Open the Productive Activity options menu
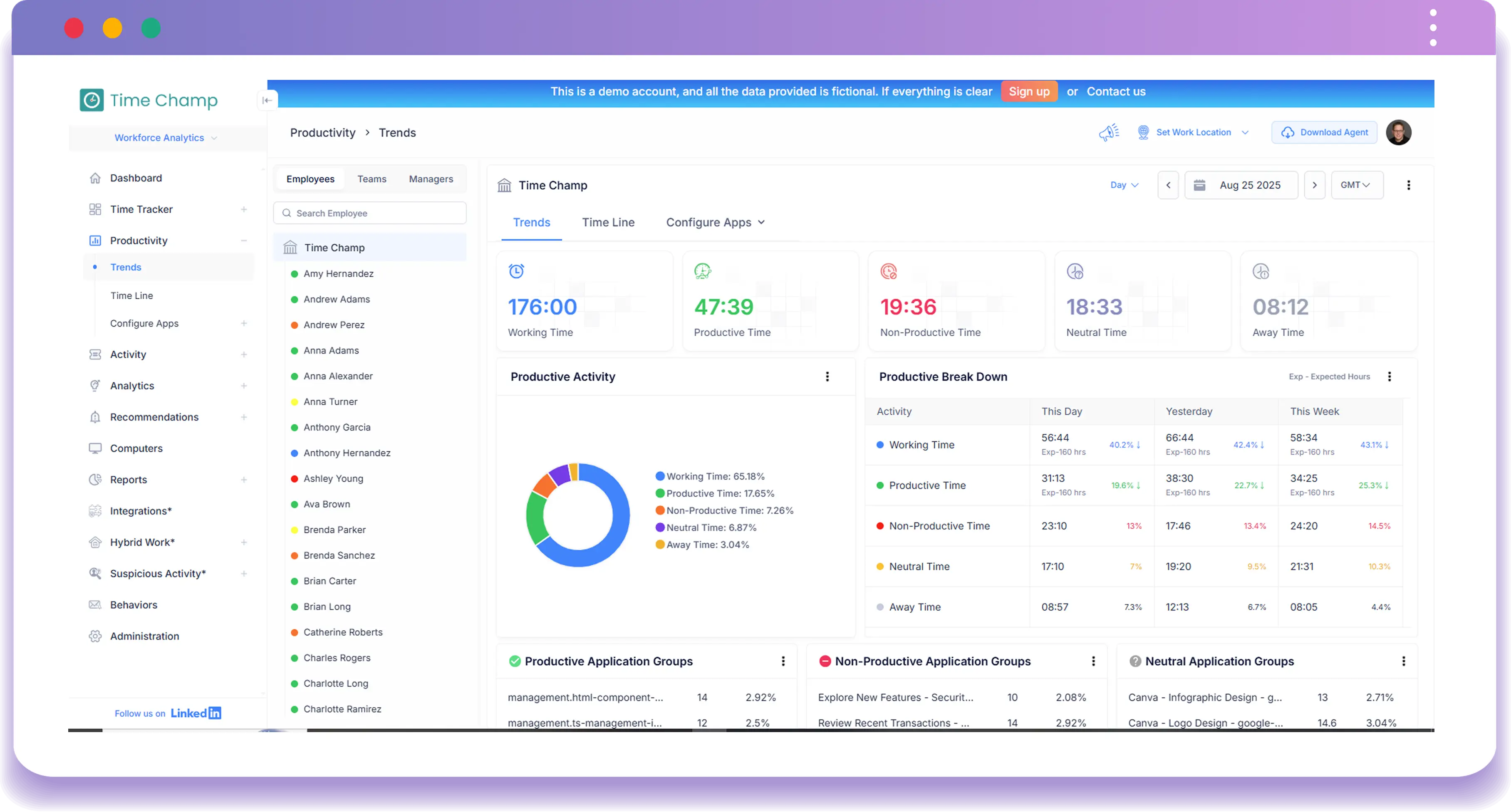The image size is (1511, 812). (x=827, y=376)
